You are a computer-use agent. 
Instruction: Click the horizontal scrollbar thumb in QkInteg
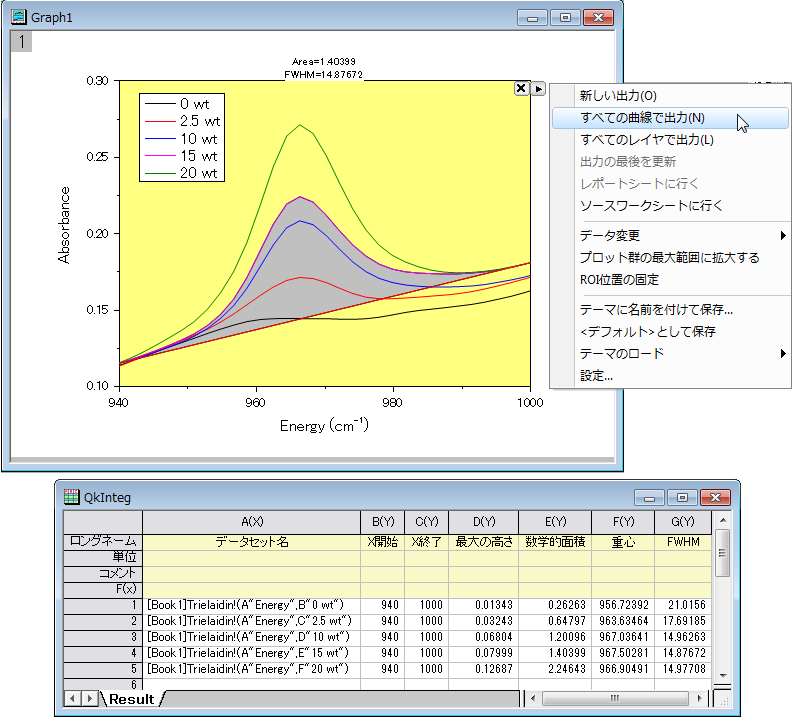tap(615, 699)
